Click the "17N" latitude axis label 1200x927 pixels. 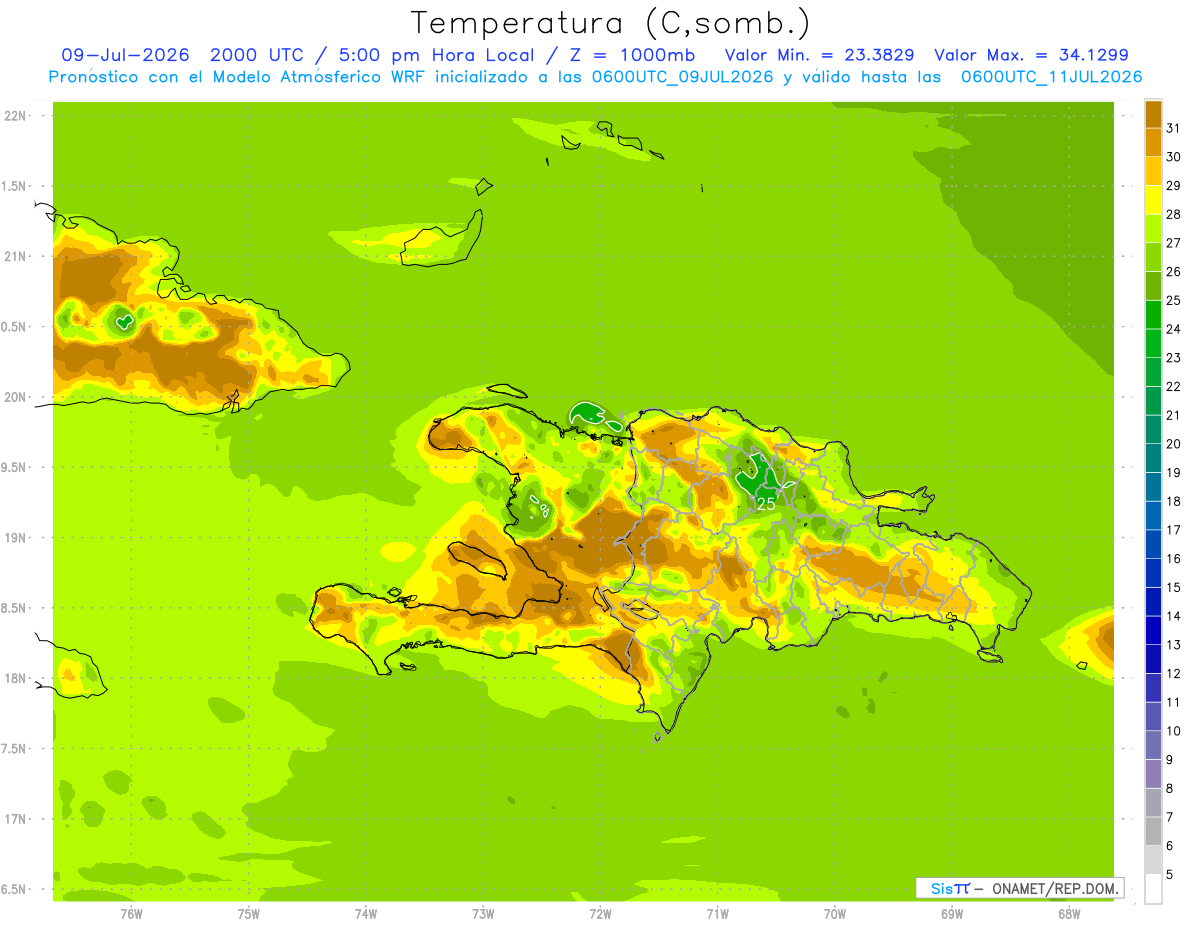16,819
